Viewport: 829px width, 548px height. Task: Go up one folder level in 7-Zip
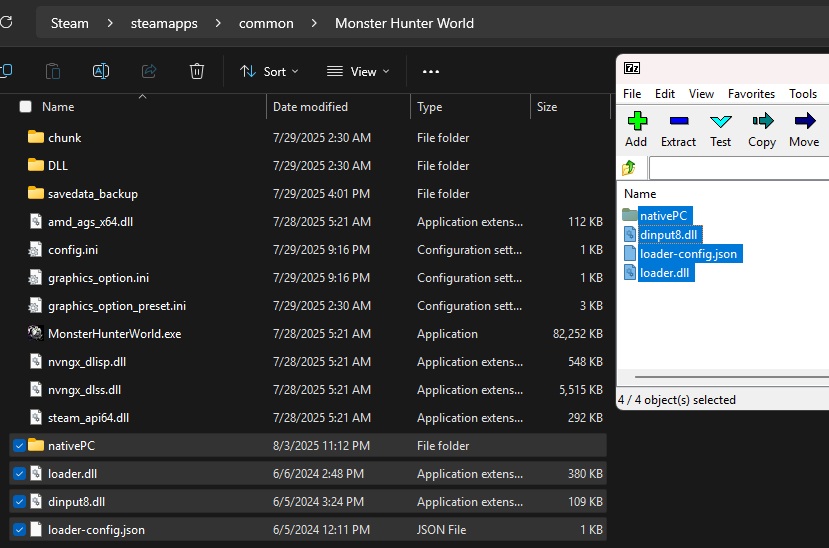tap(630, 168)
